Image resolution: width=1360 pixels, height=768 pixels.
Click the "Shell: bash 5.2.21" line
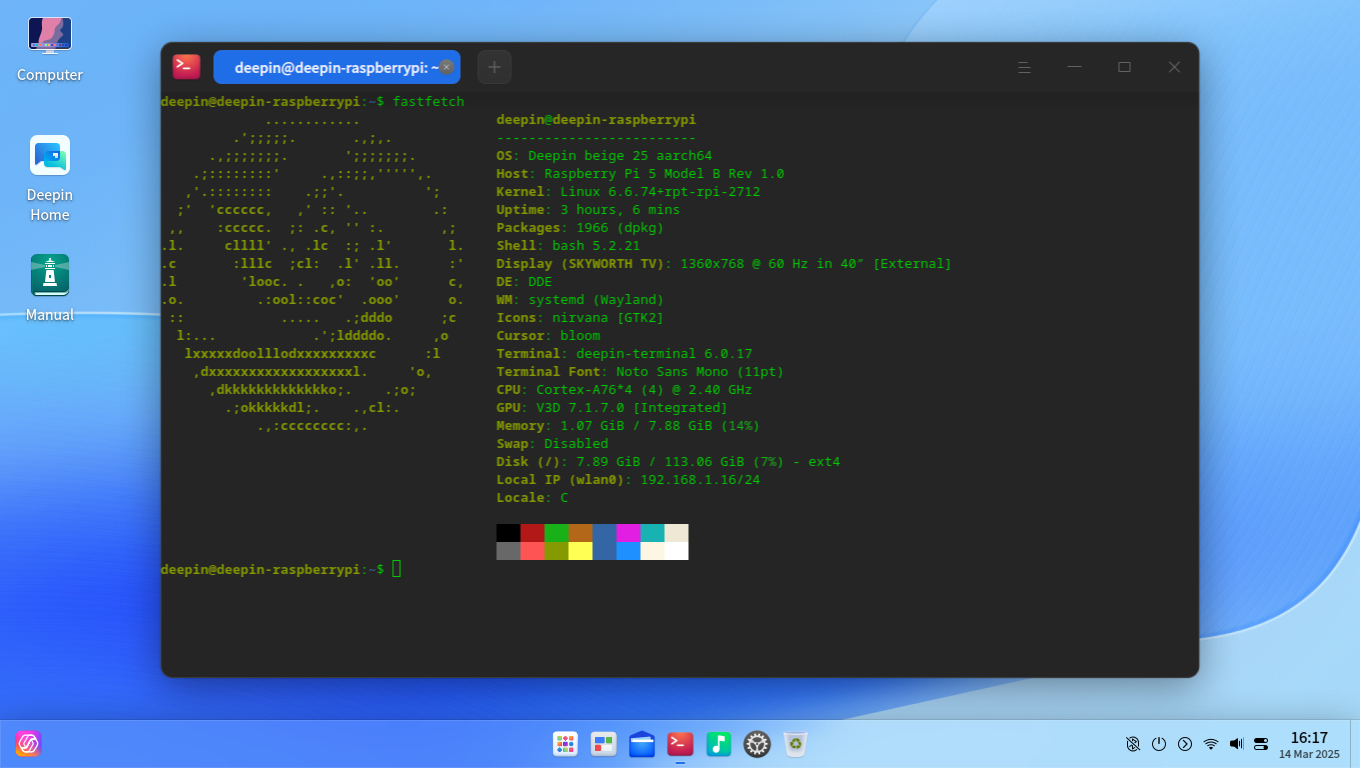(x=568, y=246)
